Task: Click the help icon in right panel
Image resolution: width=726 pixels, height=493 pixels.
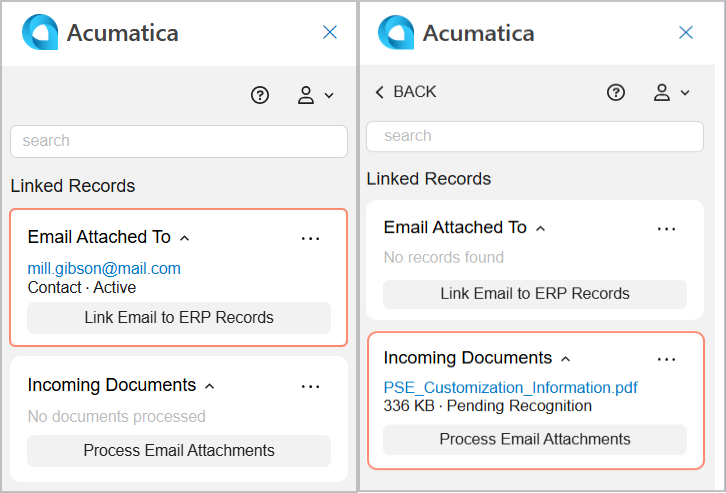Action: pyautogui.click(x=616, y=92)
